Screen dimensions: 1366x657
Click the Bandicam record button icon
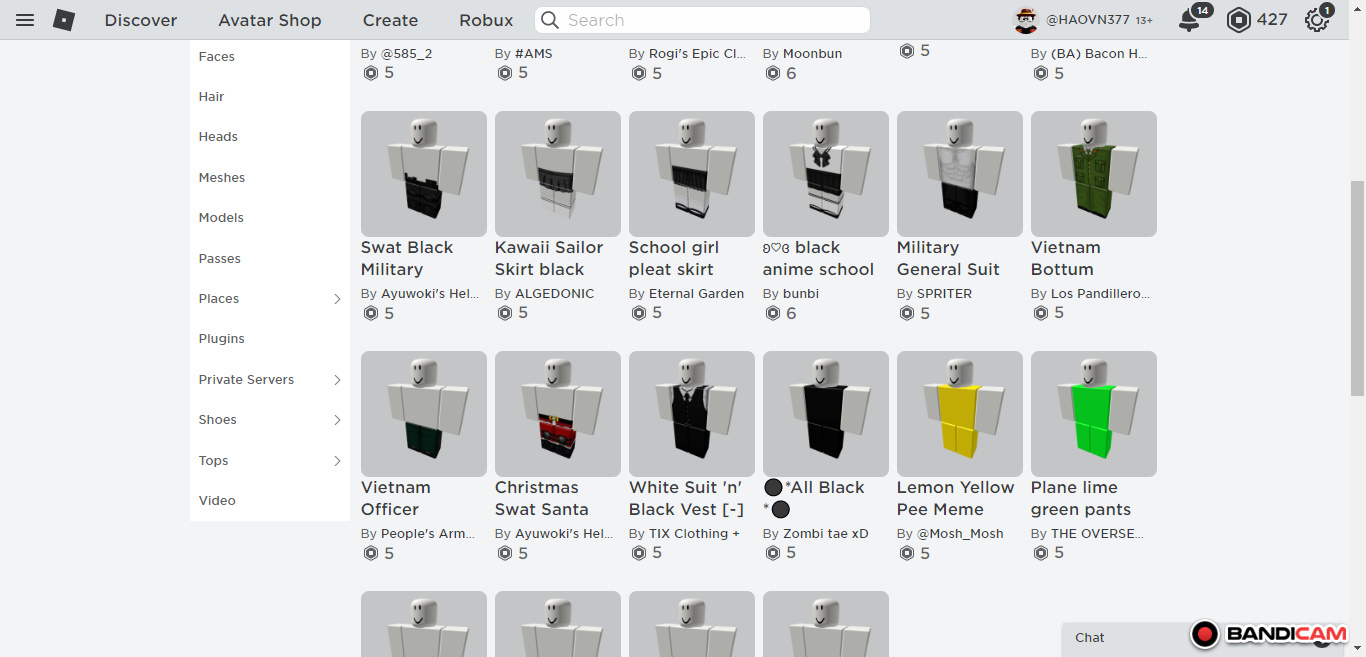click(x=1205, y=634)
